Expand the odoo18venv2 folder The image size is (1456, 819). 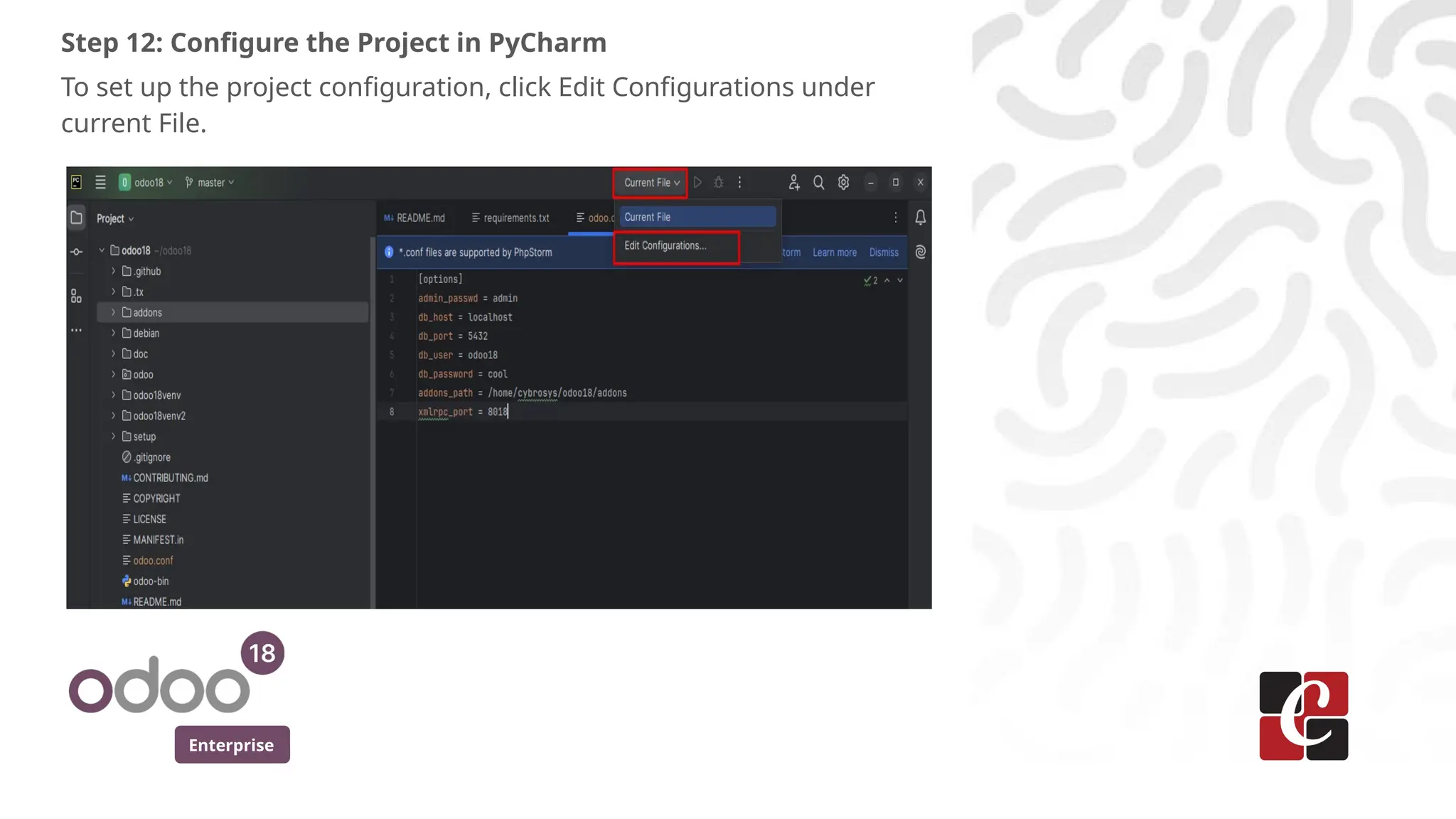[x=113, y=415]
